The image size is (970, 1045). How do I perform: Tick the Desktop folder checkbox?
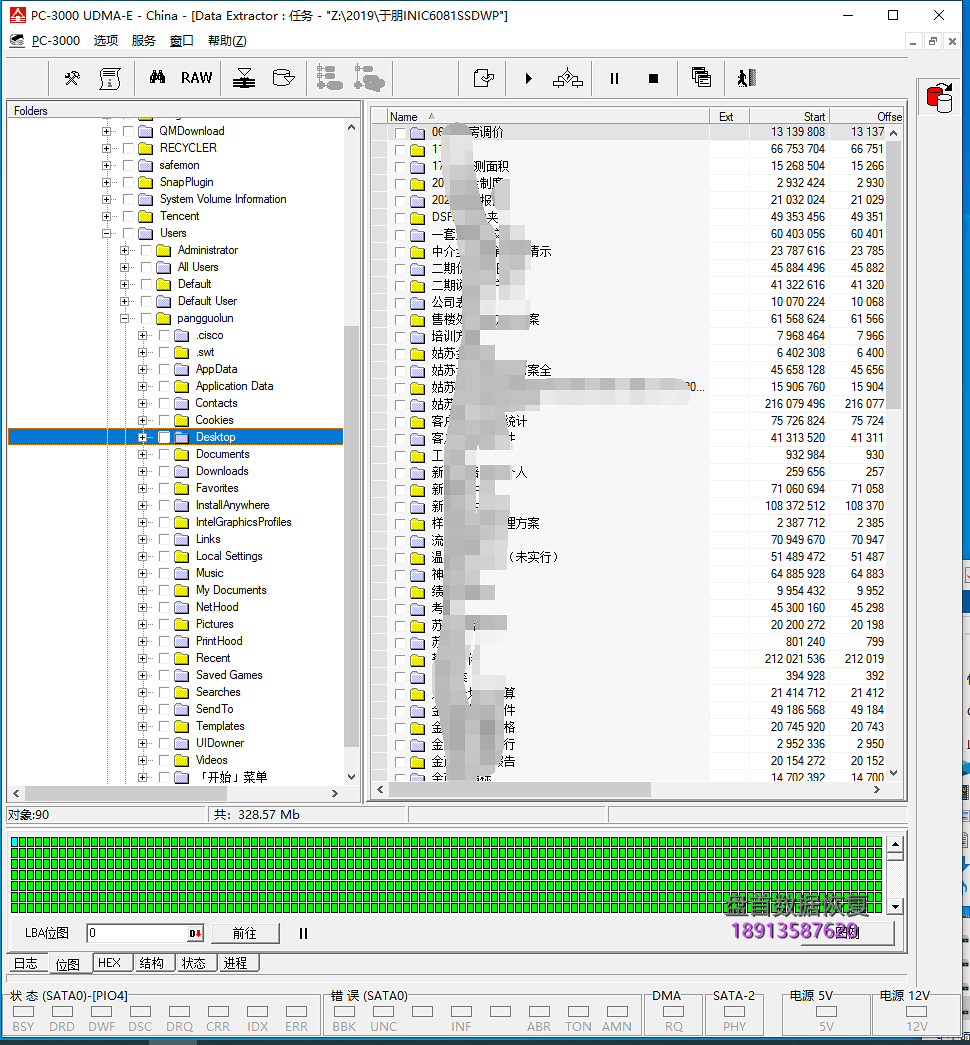164,437
